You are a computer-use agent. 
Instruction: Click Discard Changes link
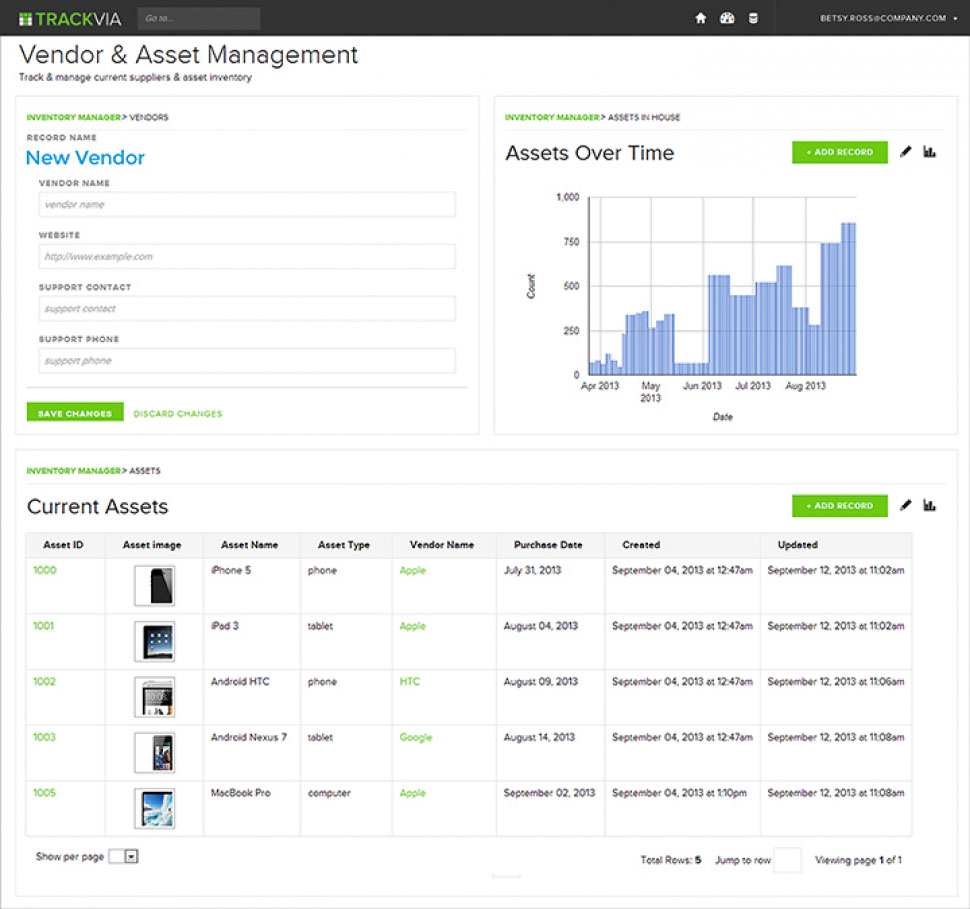[178, 413]
